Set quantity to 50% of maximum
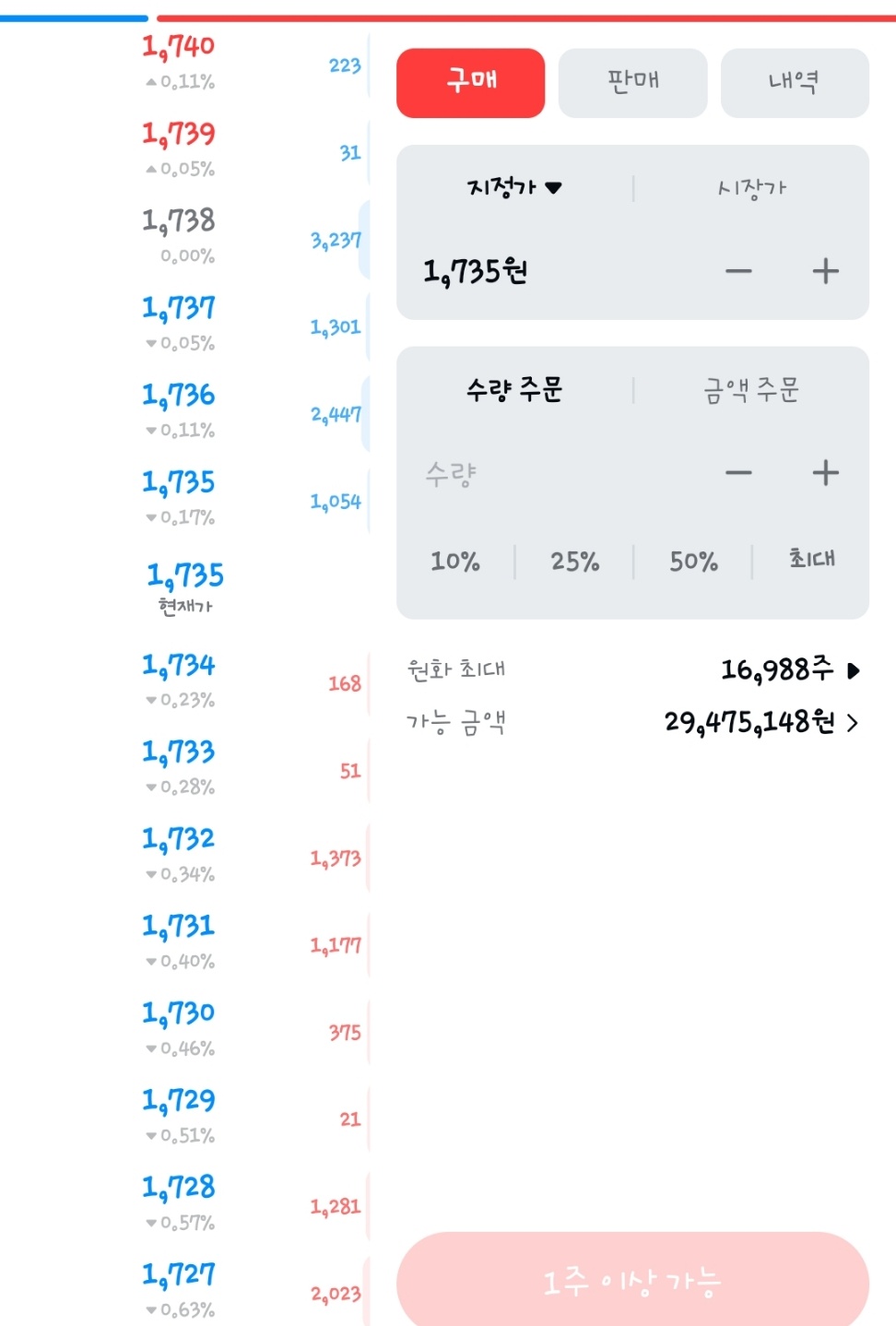Image resolution: width=896 pixels, height=1326 pixels. pos(693,561)
